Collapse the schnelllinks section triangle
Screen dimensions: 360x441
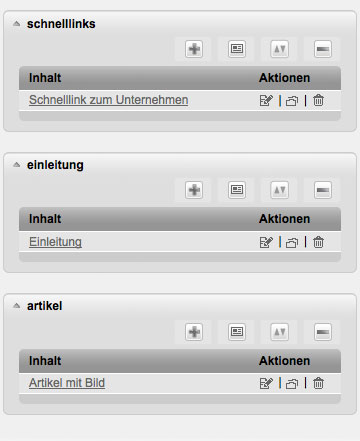(16, 24)
